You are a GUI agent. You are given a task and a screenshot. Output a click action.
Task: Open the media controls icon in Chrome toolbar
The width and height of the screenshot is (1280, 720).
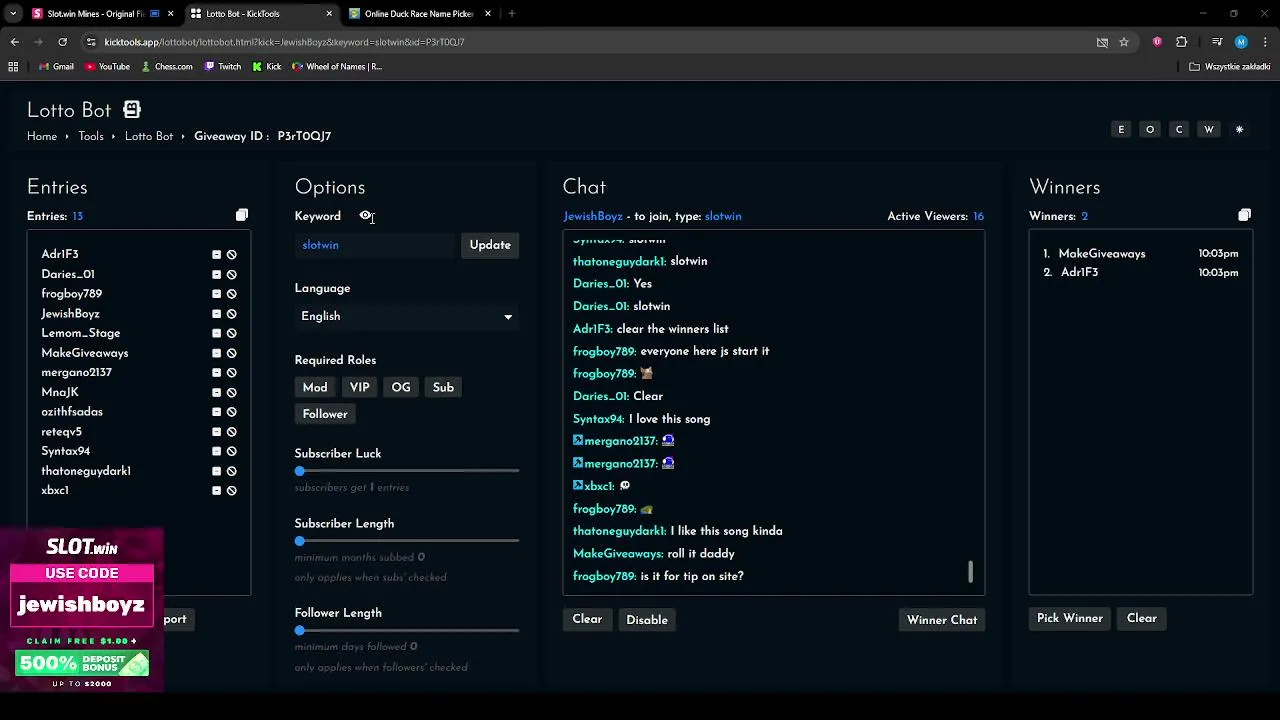(x=1217, y=42)
